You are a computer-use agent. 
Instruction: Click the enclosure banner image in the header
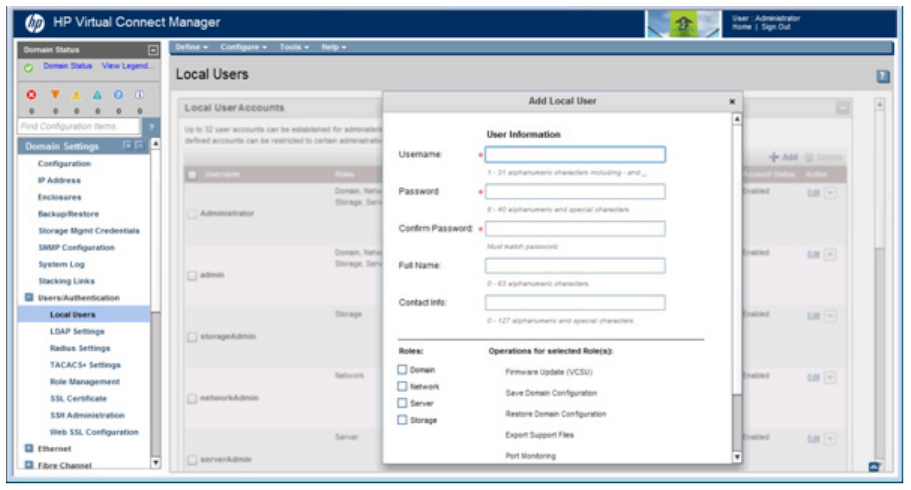tap(684, 24)
